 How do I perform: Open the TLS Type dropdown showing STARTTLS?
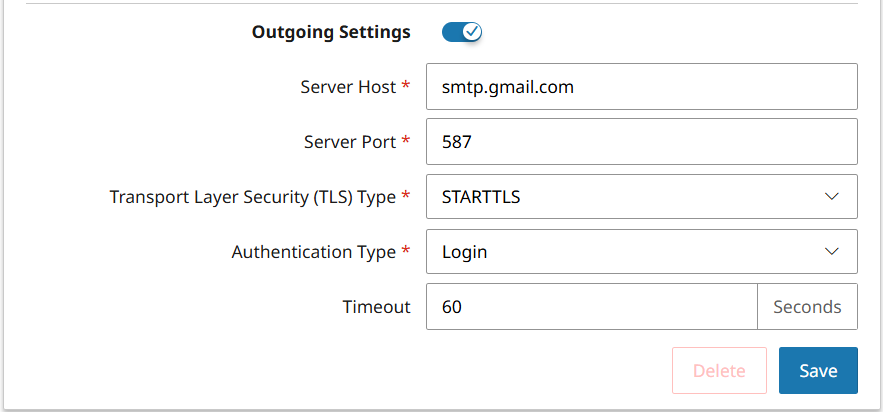click(641, 196)
